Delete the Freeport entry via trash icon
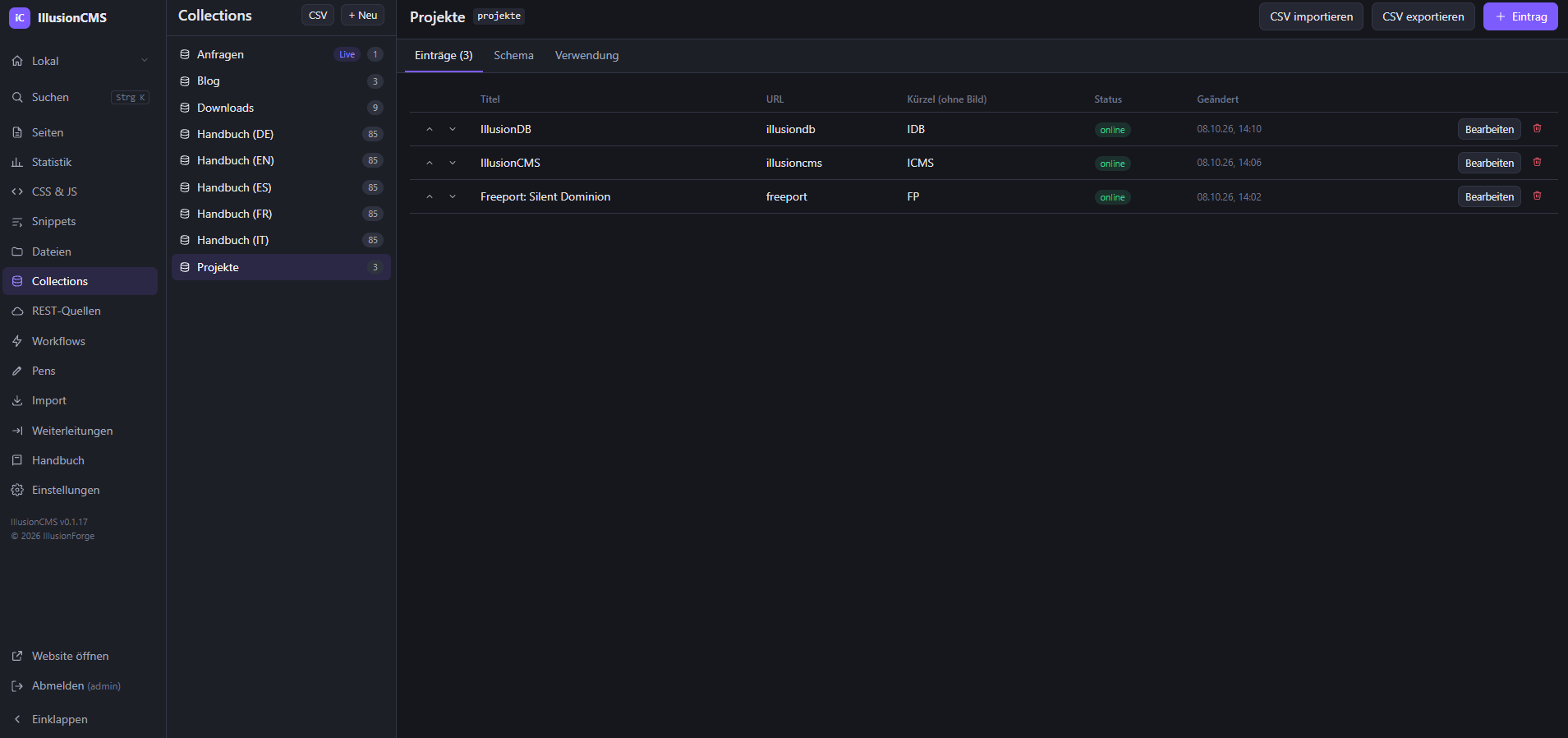This screenshot has height=738, width=1568. tap(1537, 196)
